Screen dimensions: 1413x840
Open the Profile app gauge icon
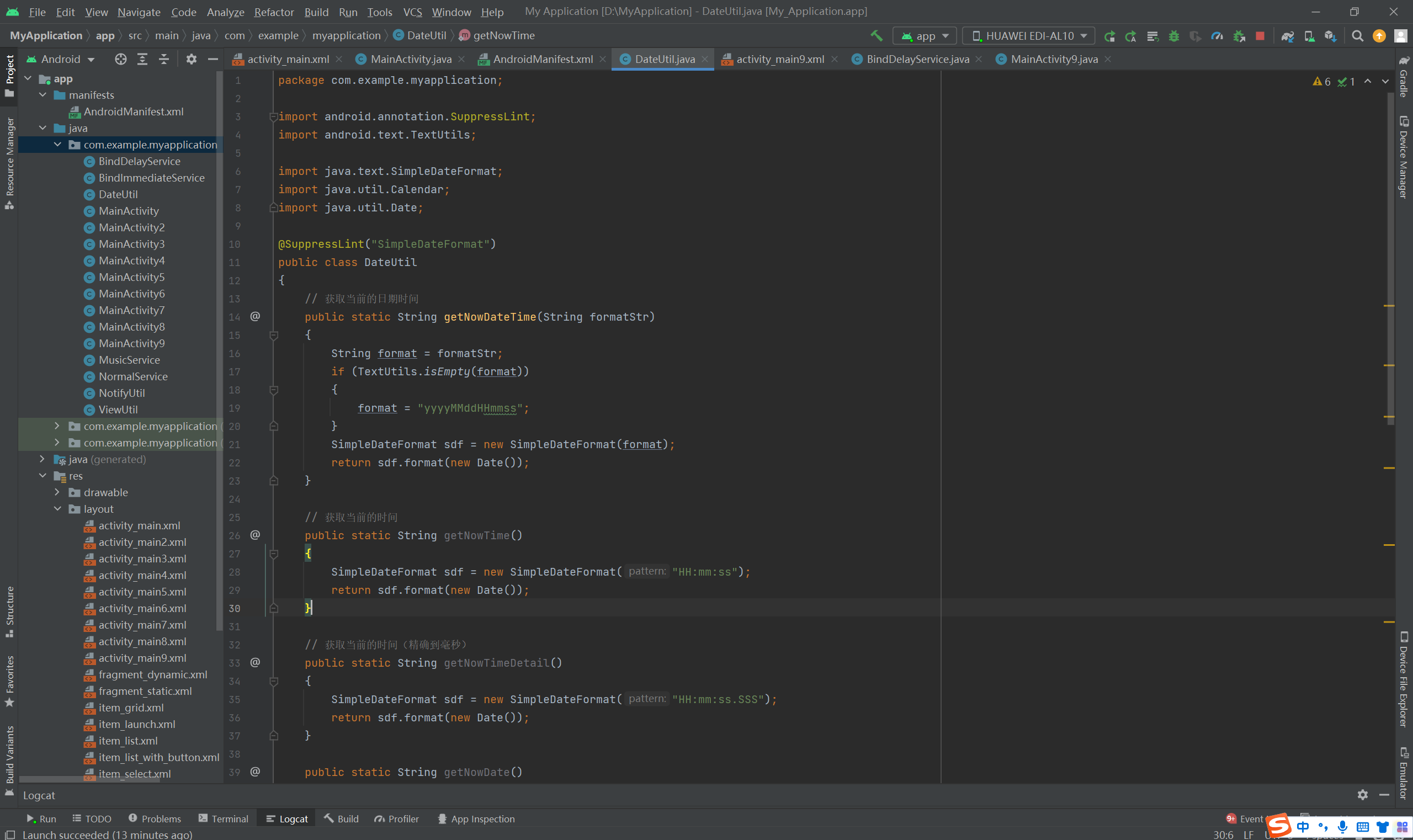pyautogui.click(x=1217, y=36)
